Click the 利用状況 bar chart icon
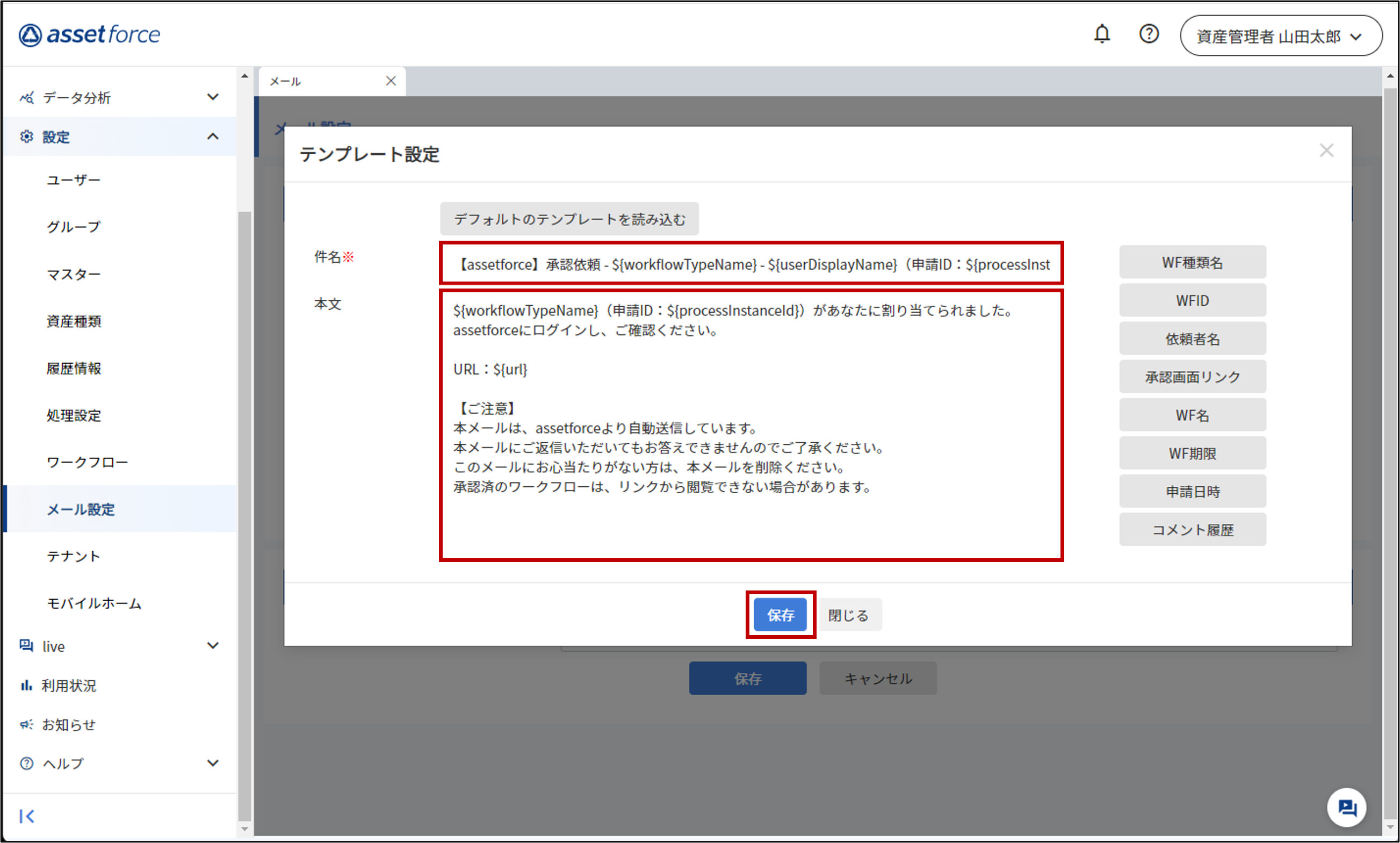Viewport: 1400px width, 843px height. coord(26,686)
